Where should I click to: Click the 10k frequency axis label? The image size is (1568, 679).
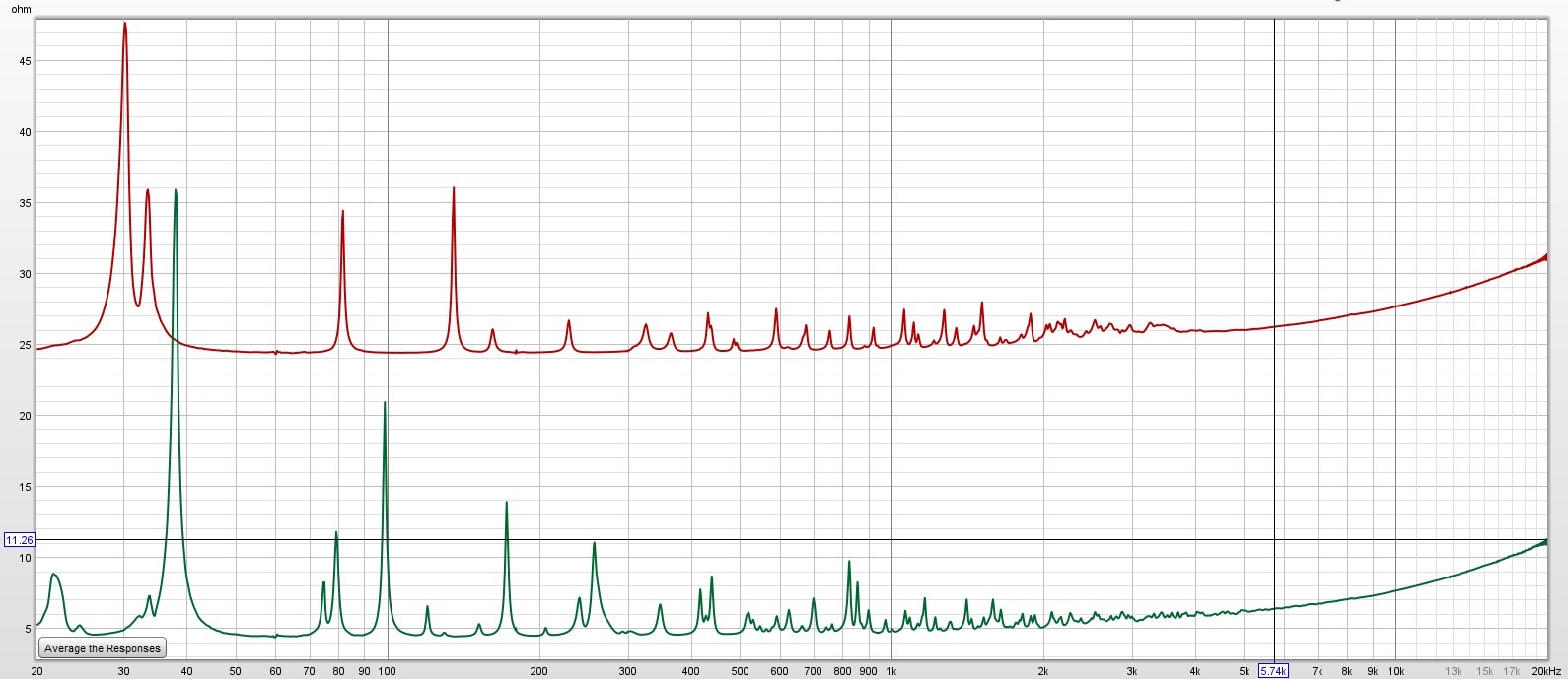[x=1395, y=671]
